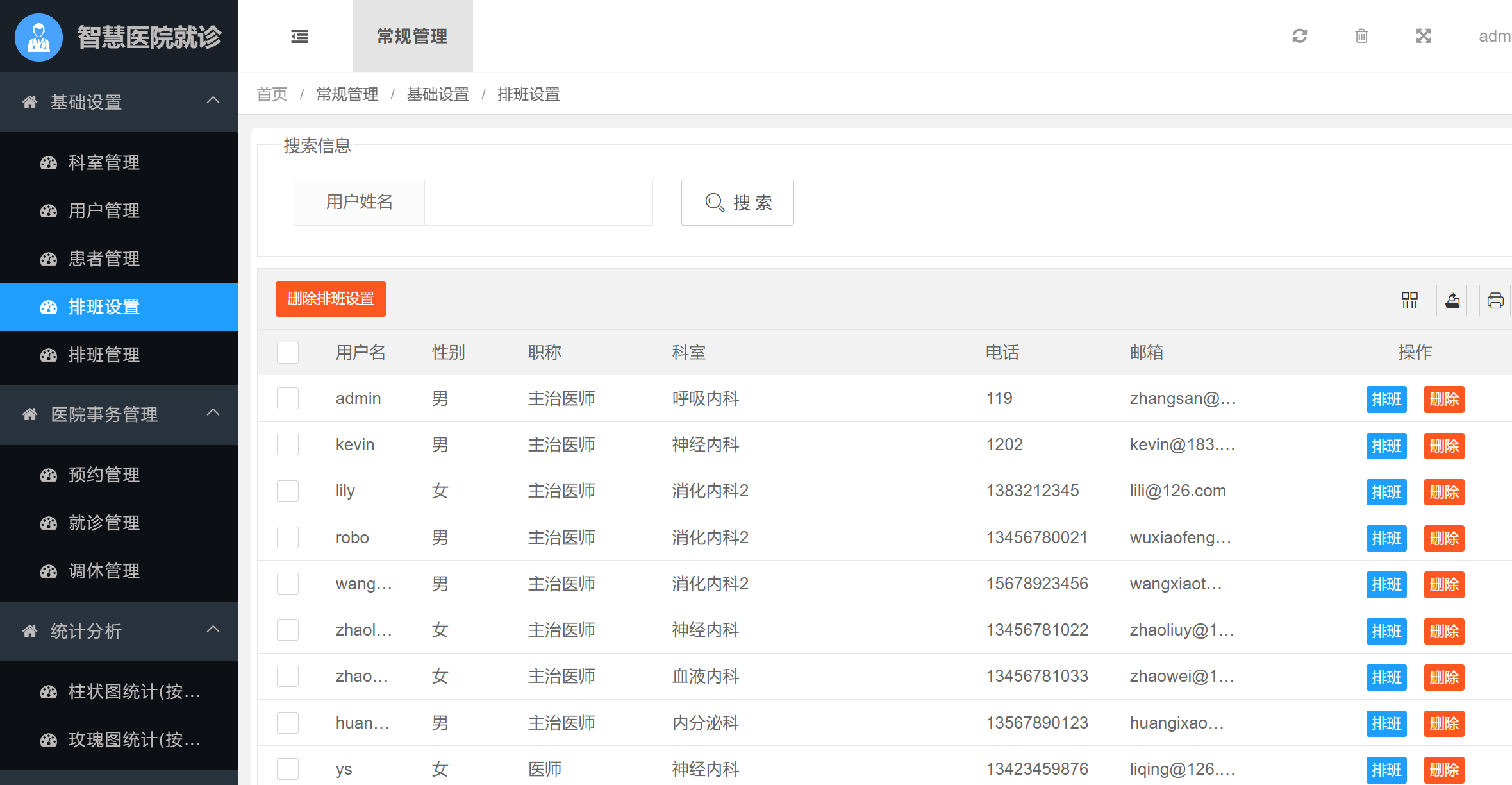
Task: Click the magnifier icon in search button
Action: [715, 203]
